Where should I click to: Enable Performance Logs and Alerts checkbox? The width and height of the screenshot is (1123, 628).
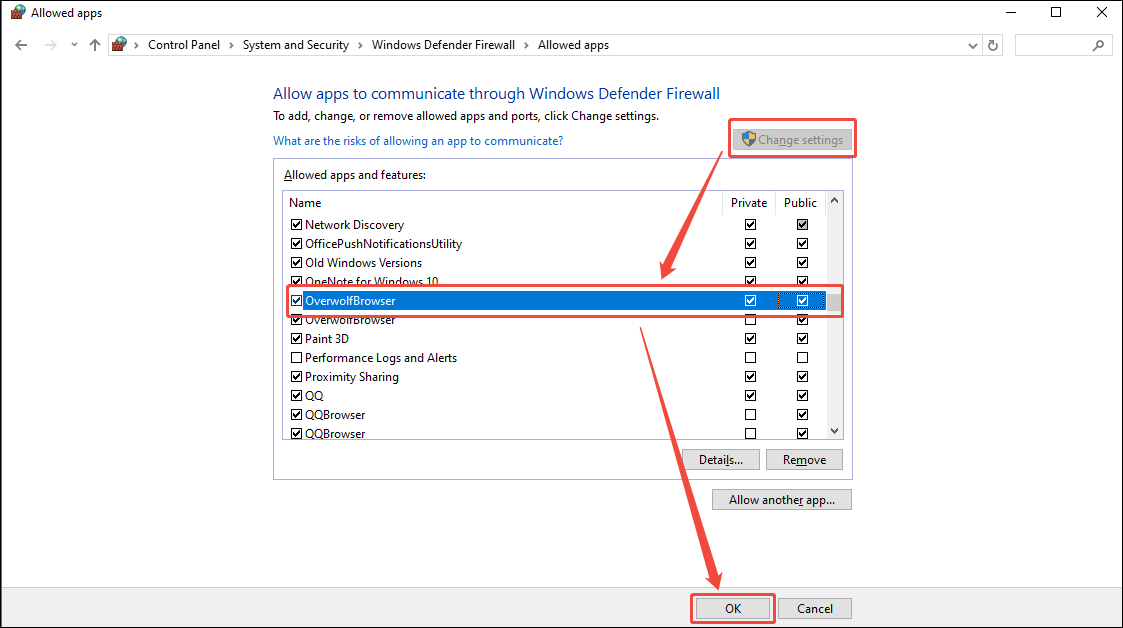[297, 357]
